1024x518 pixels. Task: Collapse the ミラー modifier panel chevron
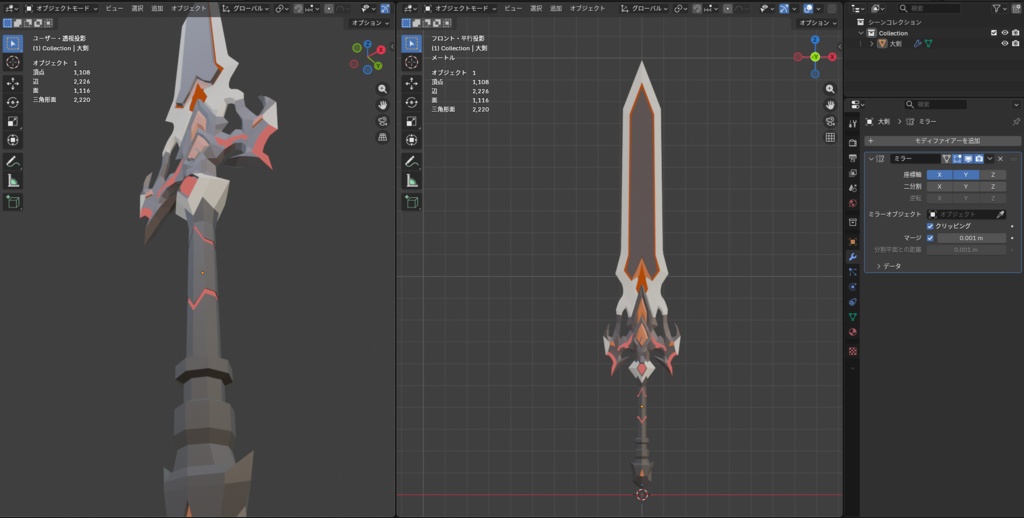coord(871,159)
